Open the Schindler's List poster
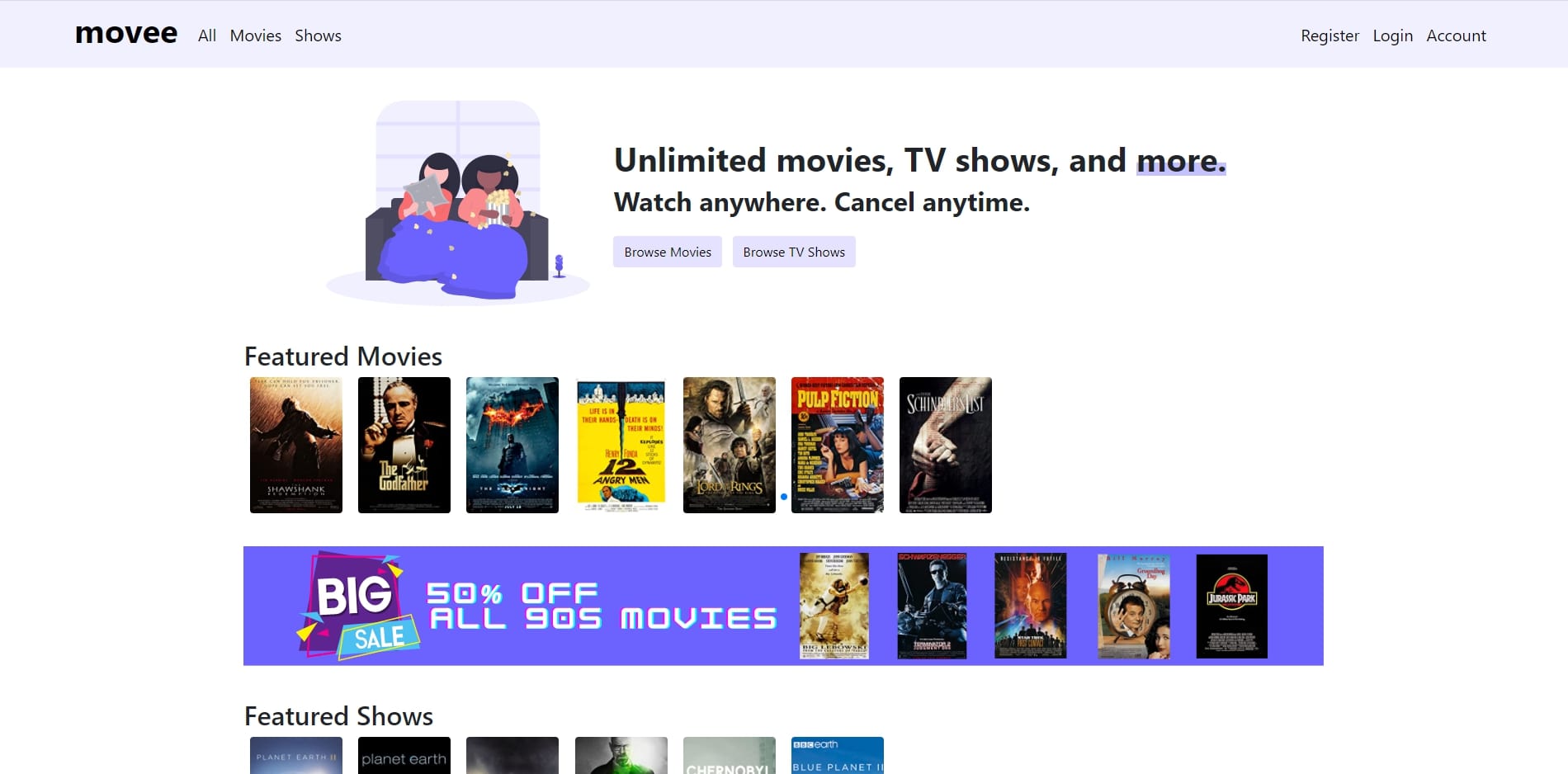Image resolution: width=1568 pixels, height=774 pixels. coord(946,445)
